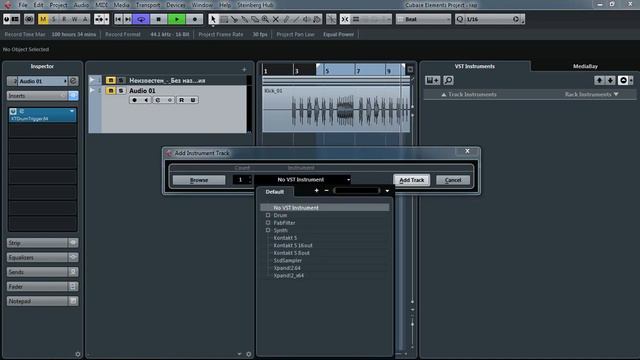Go to previous marker button
This screenshot has width=640, height=360.
point(118,19)
